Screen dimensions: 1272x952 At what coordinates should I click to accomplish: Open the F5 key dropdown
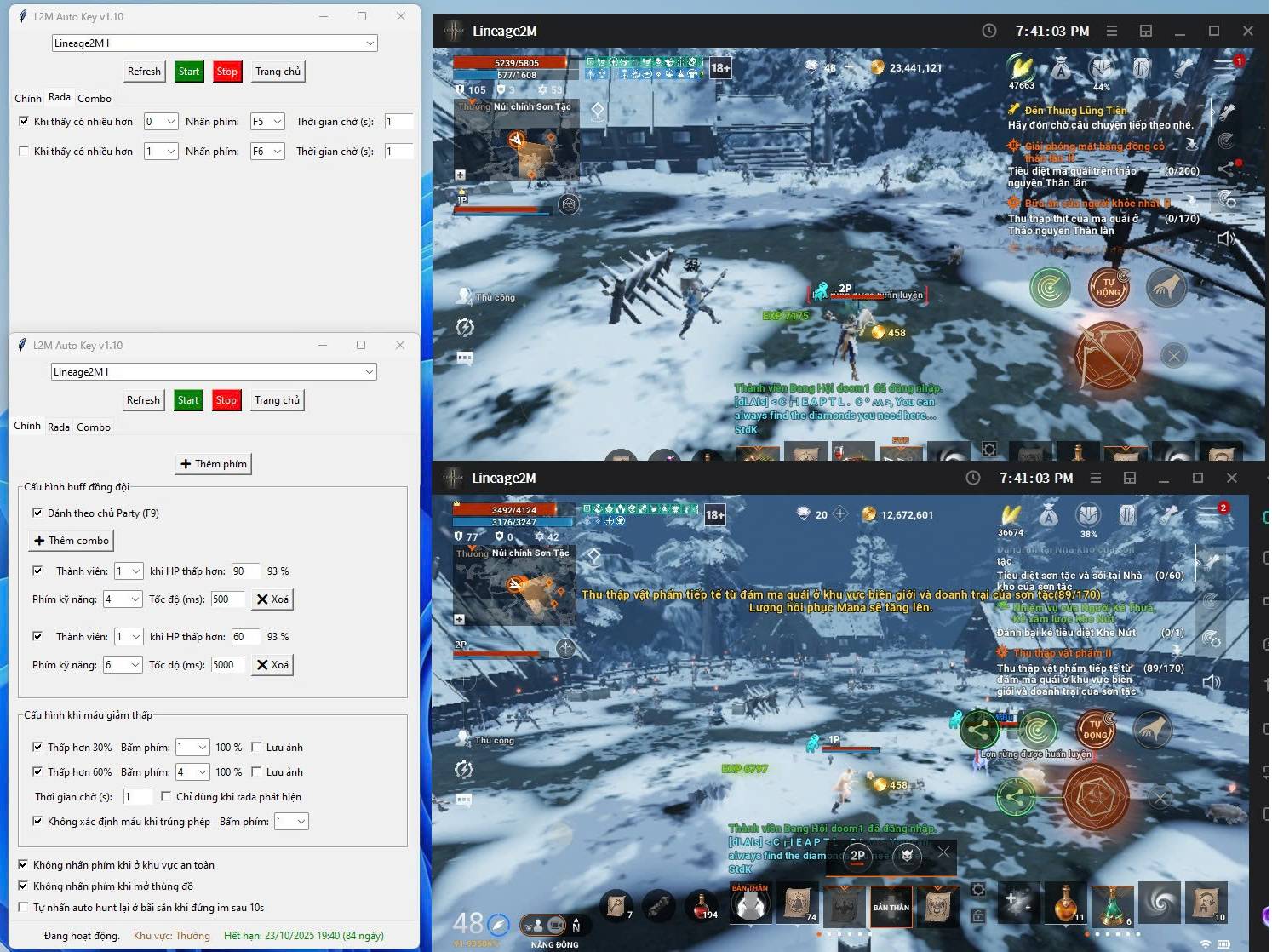click(267, 122)
